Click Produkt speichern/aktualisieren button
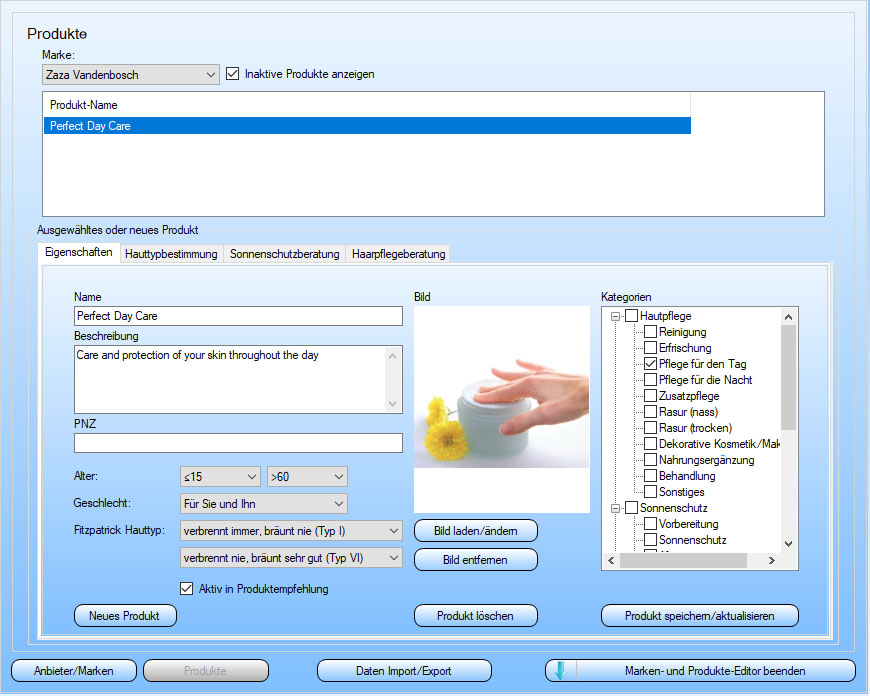 click(x=699, y=616)
